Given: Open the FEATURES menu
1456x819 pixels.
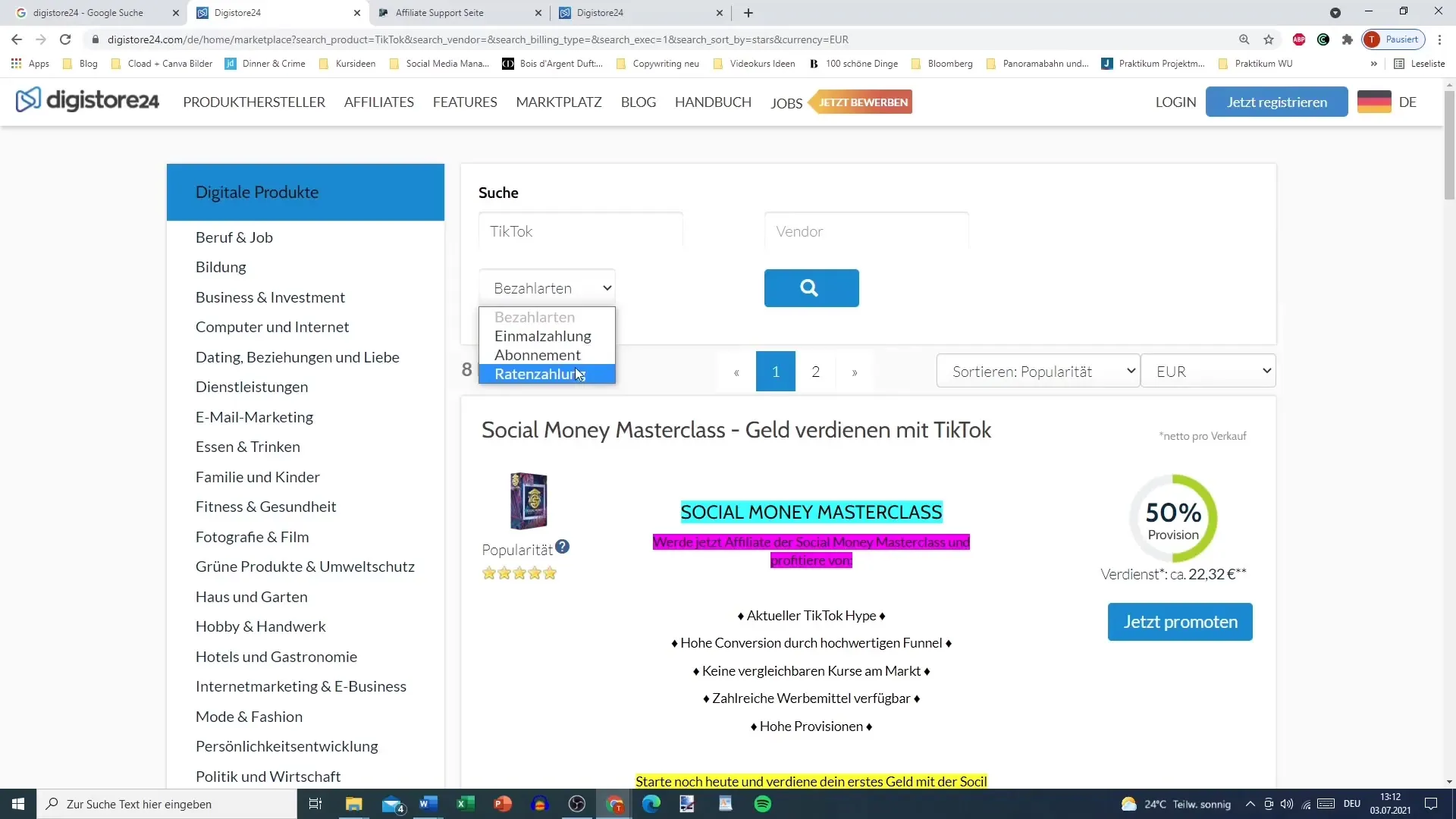Looking at the screenshot, I should [465, 102].
